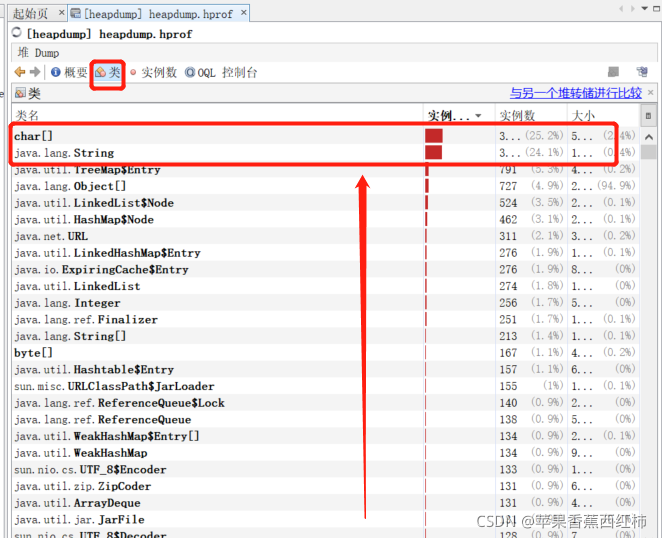Select the java.util.ArrayDeque row
Image resolution: width=662 pixels, height=538 pixels.
[x=325, y=503]
